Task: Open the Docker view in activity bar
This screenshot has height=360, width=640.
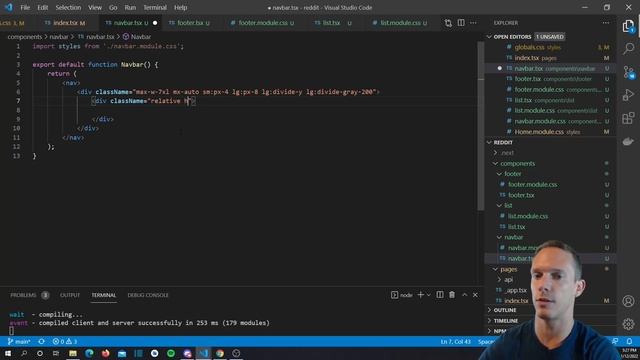Action: point(628,141)
